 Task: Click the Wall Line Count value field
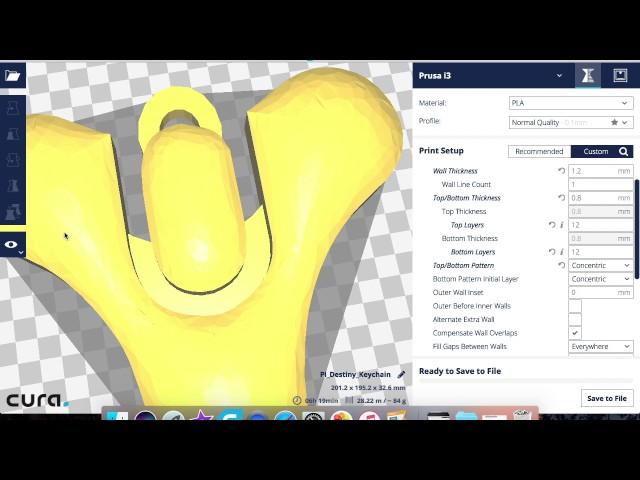pos(601,184)
